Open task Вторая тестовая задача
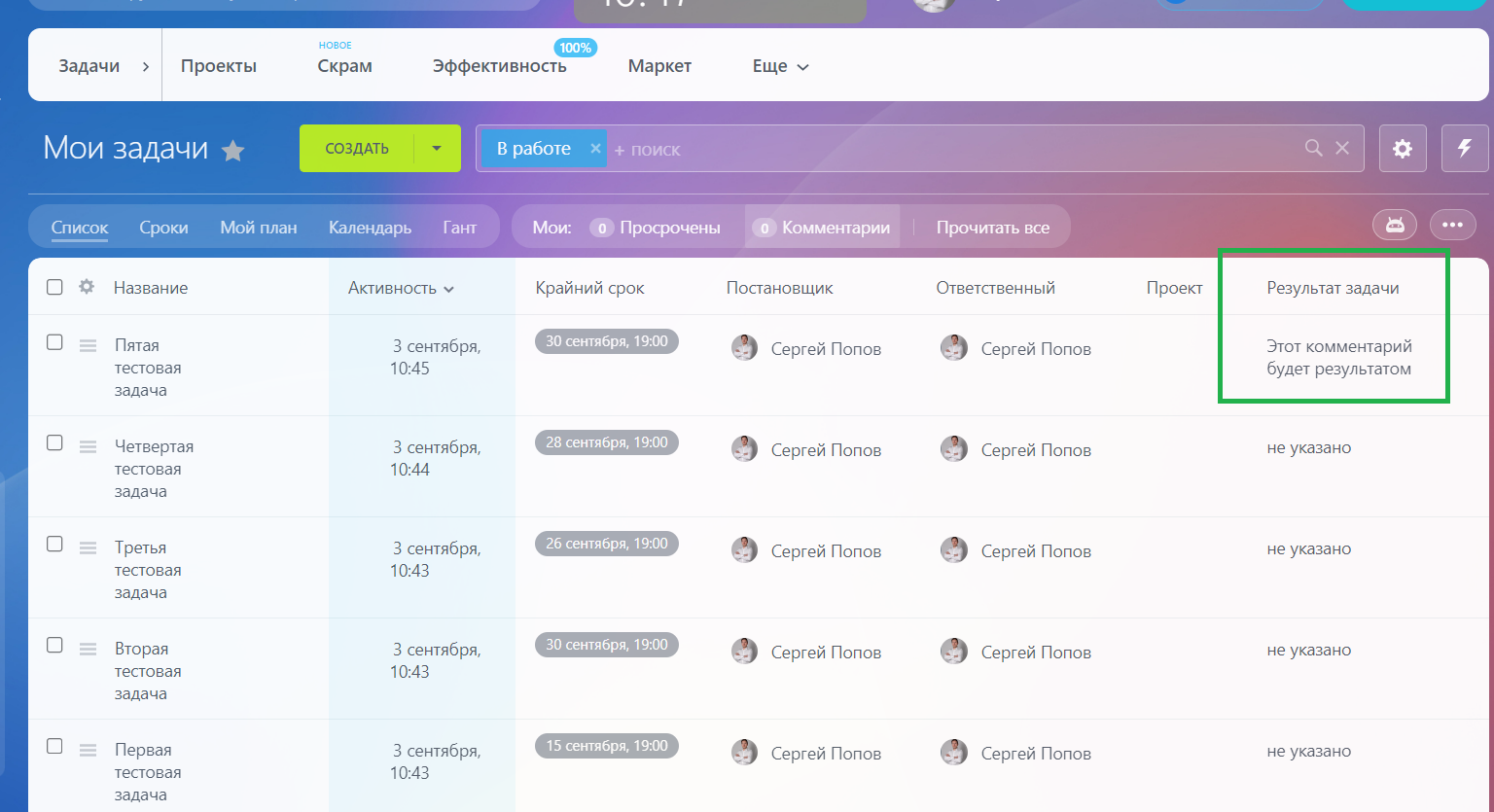Image resolution: width=1494 pixels, height=812 pixels. (148, 671)
